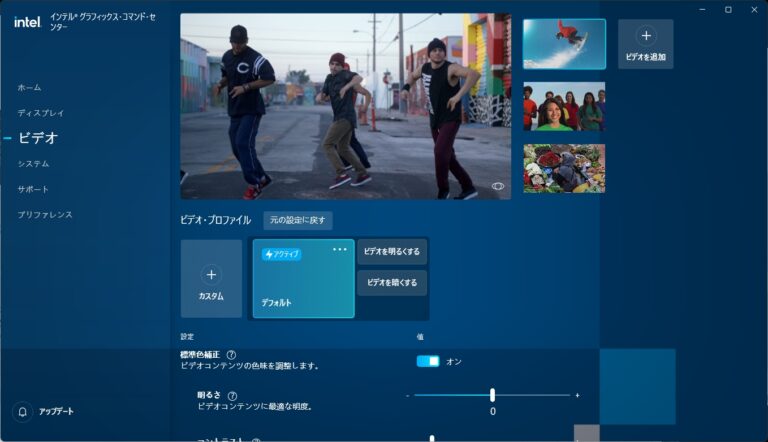Viewport: 768px width, 442px height.
Task: Click the plus icon to add video
Action: 645,36
